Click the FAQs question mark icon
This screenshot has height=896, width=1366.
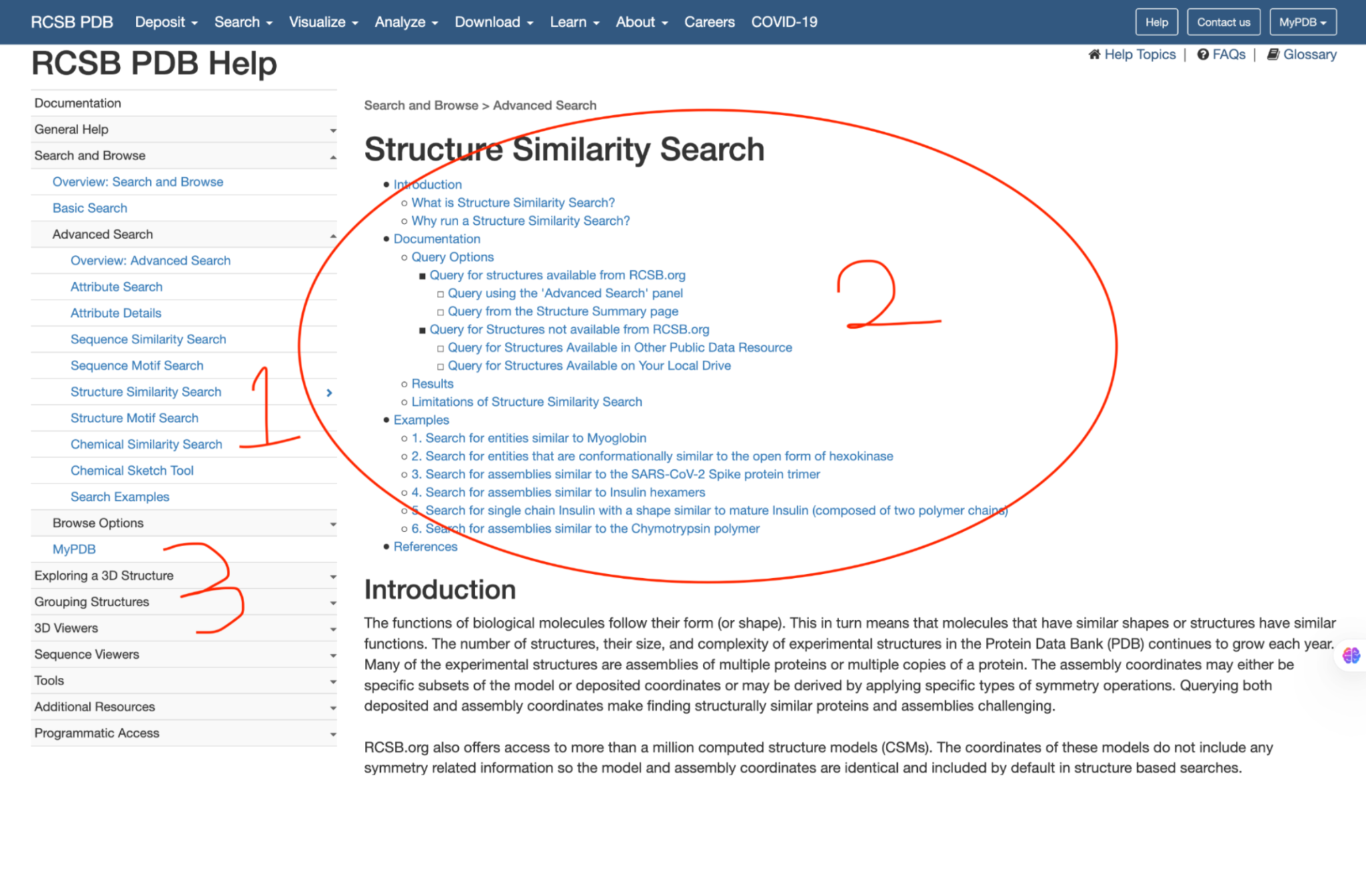1203,55
